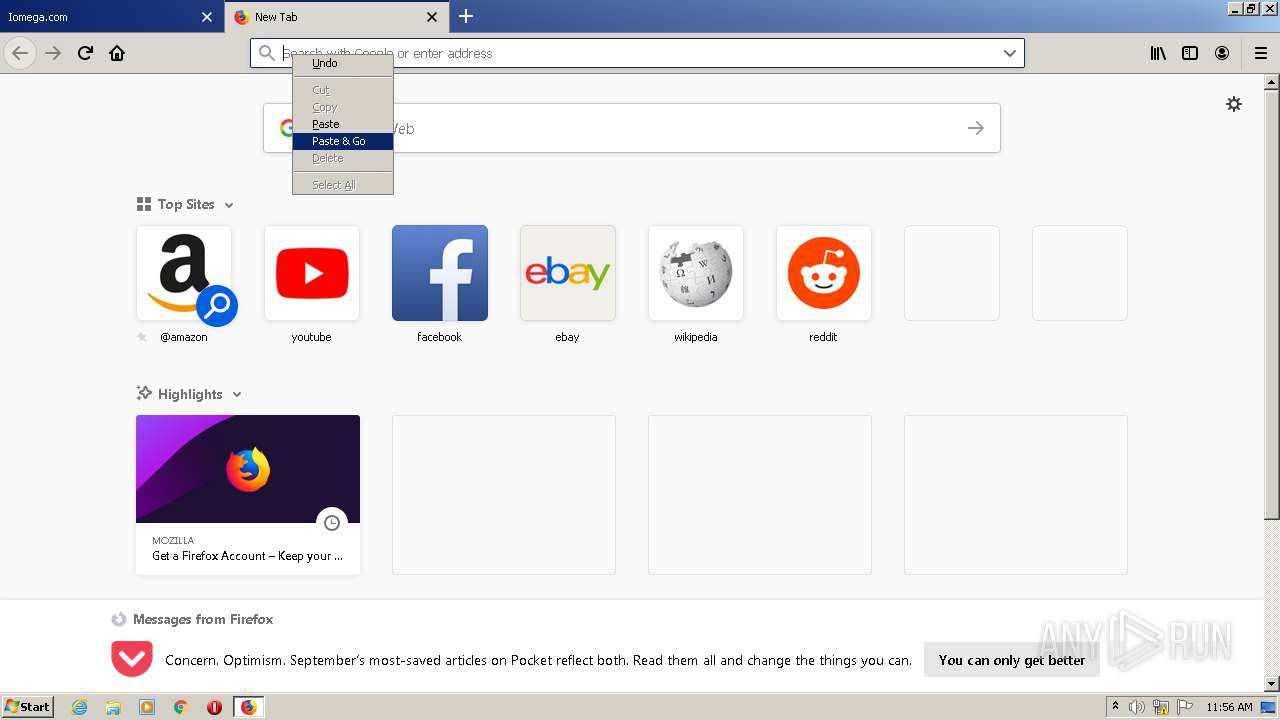
Task: Click Select All in context menu
Action: click(x=343, y=185)
